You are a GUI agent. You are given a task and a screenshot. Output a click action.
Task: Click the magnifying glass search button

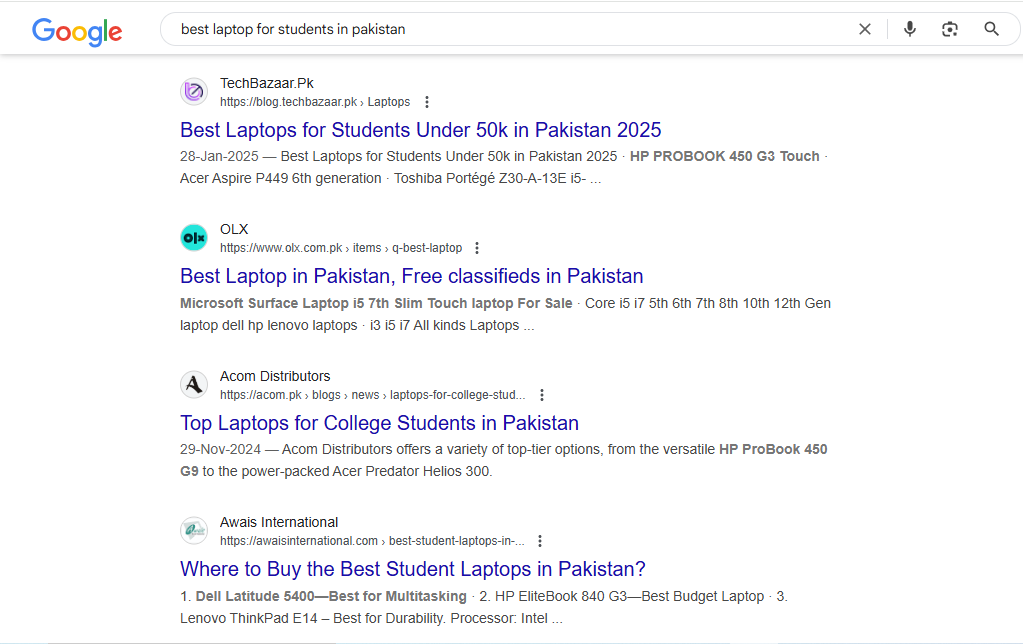tap(991, 29)
